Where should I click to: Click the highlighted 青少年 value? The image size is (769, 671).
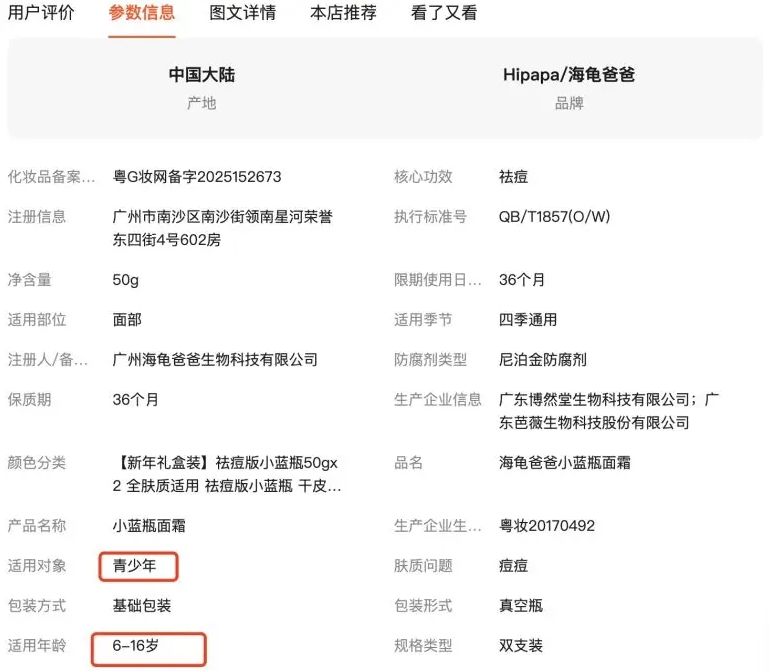tap(138, 566)
